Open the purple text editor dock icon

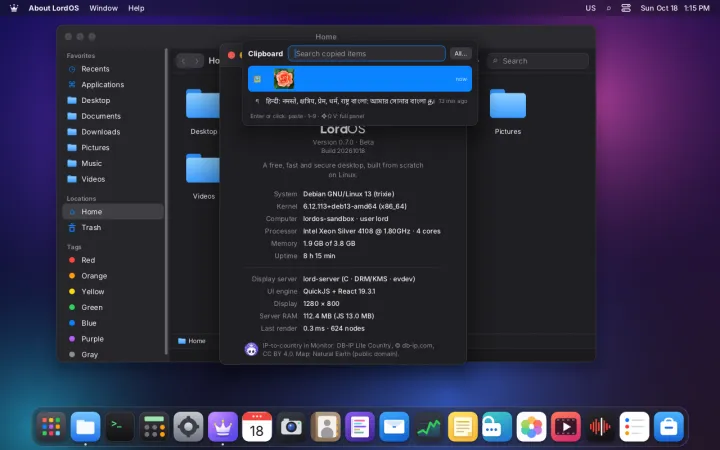click(360, 427)
